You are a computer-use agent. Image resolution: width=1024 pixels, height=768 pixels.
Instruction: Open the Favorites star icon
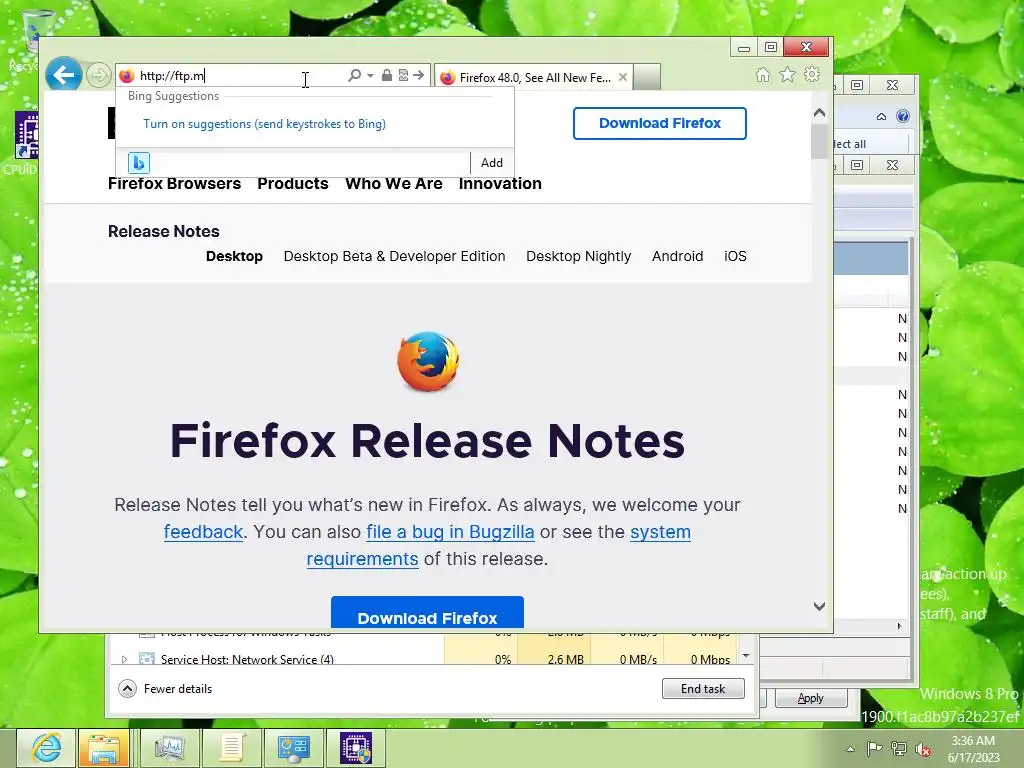pos(788,75)
